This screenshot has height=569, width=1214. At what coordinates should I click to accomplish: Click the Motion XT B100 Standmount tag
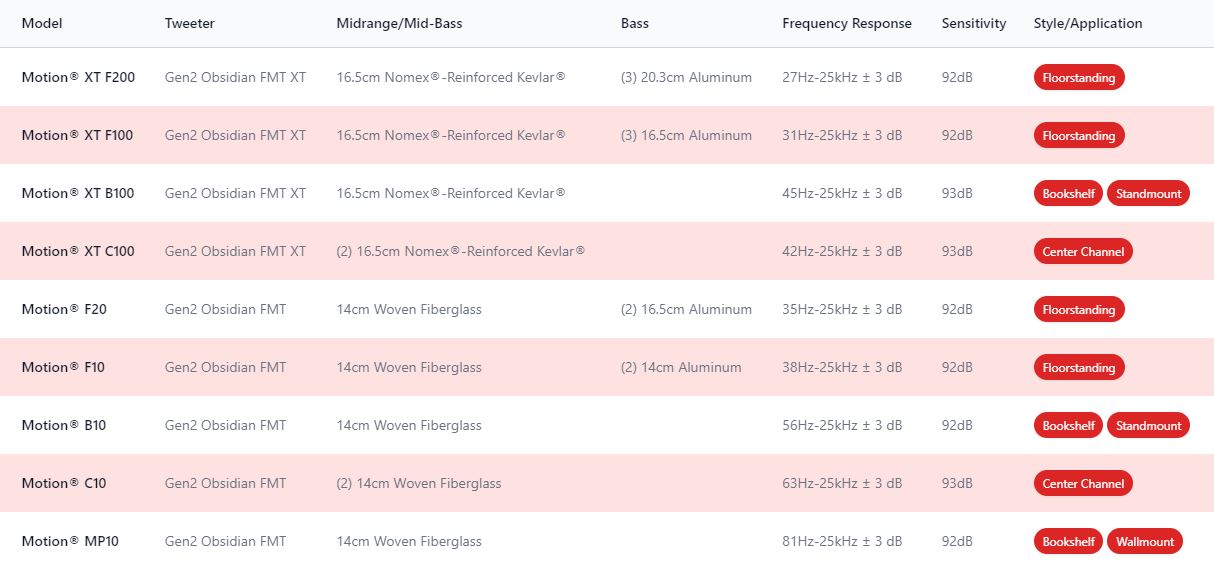point(1148,194)
